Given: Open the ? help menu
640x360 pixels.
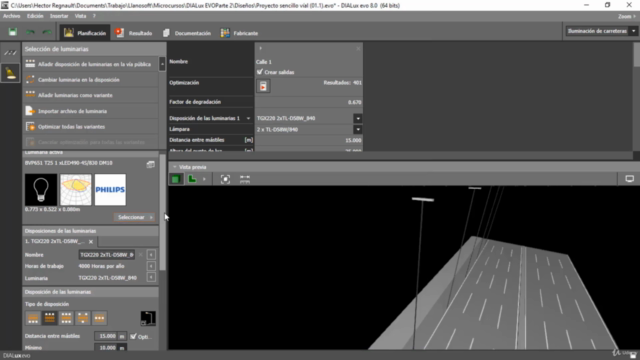Looking at the screenshot, I should click(94, 16).
